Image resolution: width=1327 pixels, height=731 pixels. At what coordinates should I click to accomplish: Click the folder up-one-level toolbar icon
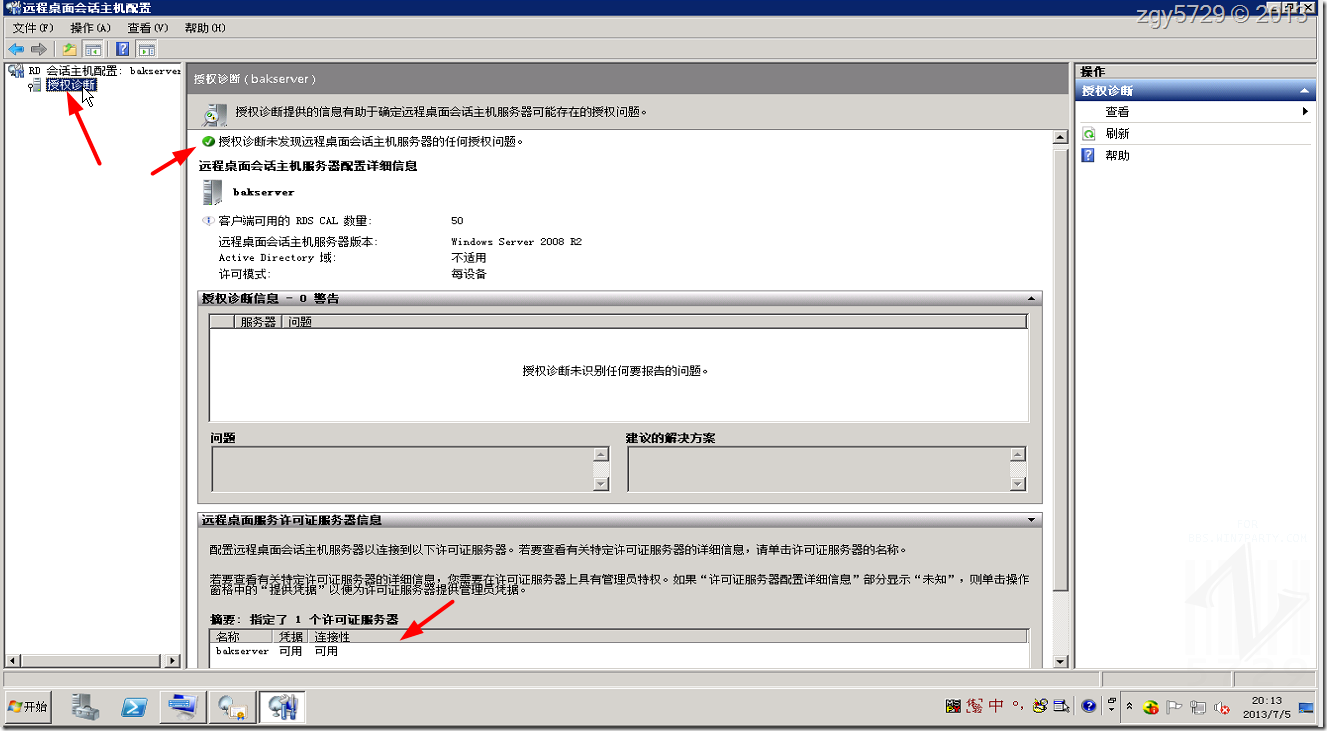70,49
